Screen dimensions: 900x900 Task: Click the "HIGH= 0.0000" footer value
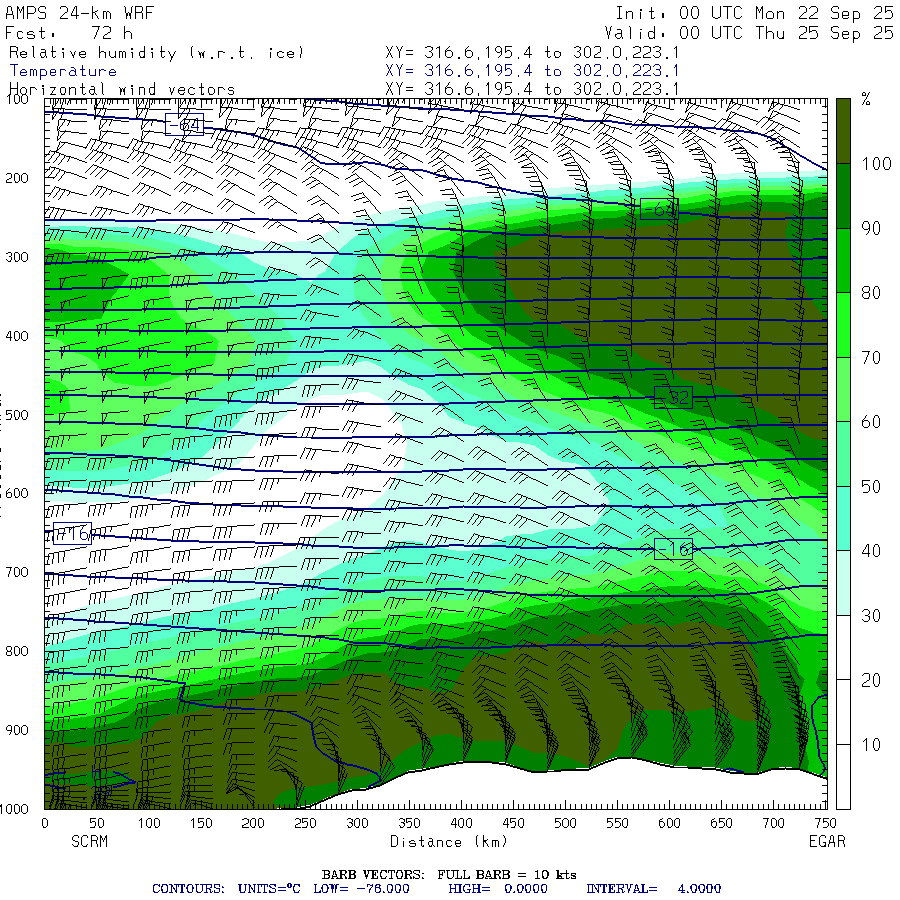[498, 889]
